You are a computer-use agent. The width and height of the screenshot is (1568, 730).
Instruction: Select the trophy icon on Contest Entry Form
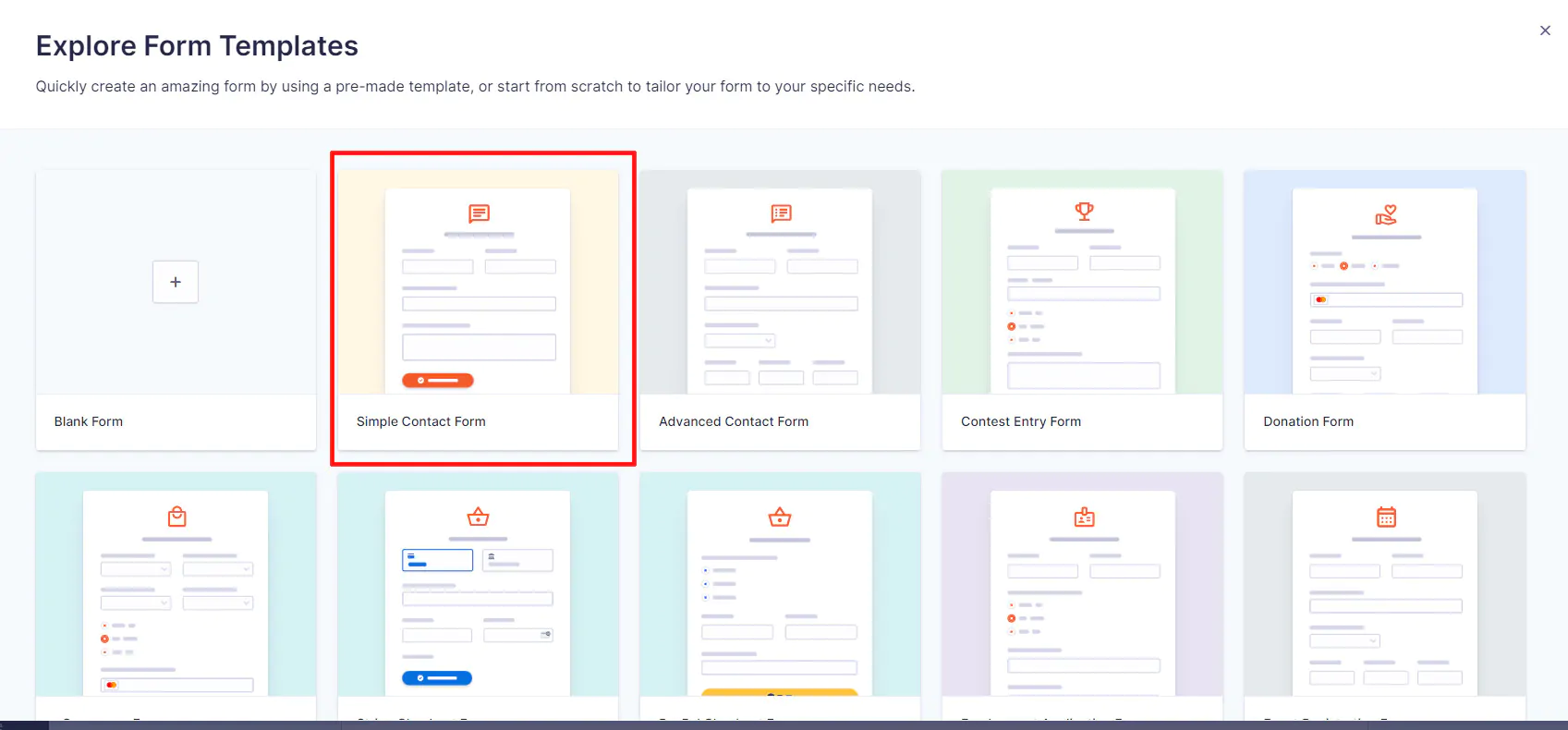(x=1084, y=212)
